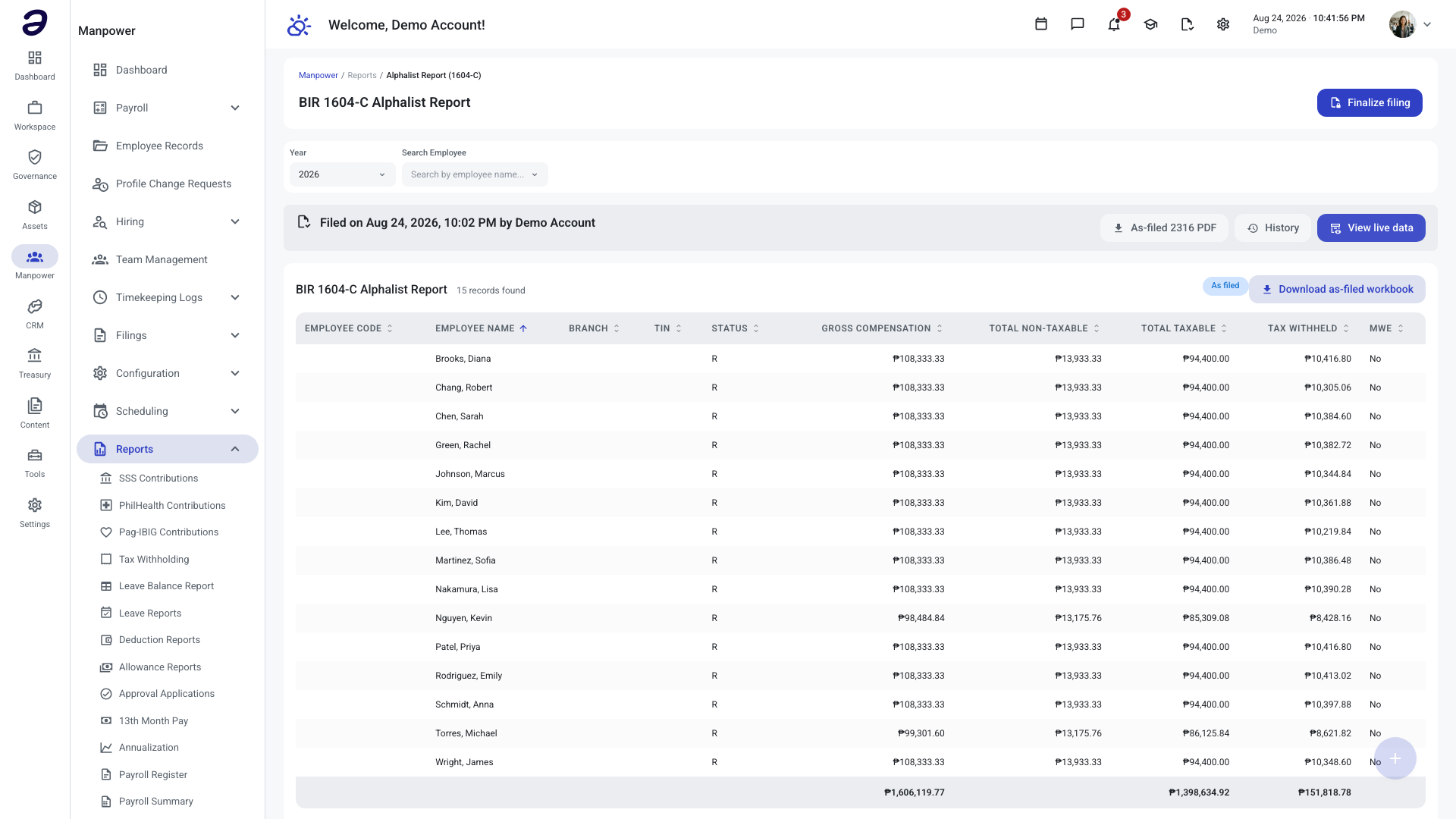
Task: Open CRM in the left rail
Action: coord(35,314)
